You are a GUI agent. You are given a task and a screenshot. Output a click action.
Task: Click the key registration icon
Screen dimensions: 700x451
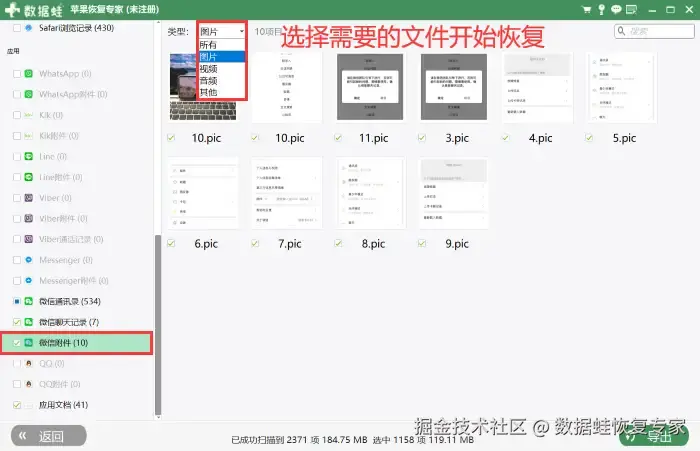(601, 9)
